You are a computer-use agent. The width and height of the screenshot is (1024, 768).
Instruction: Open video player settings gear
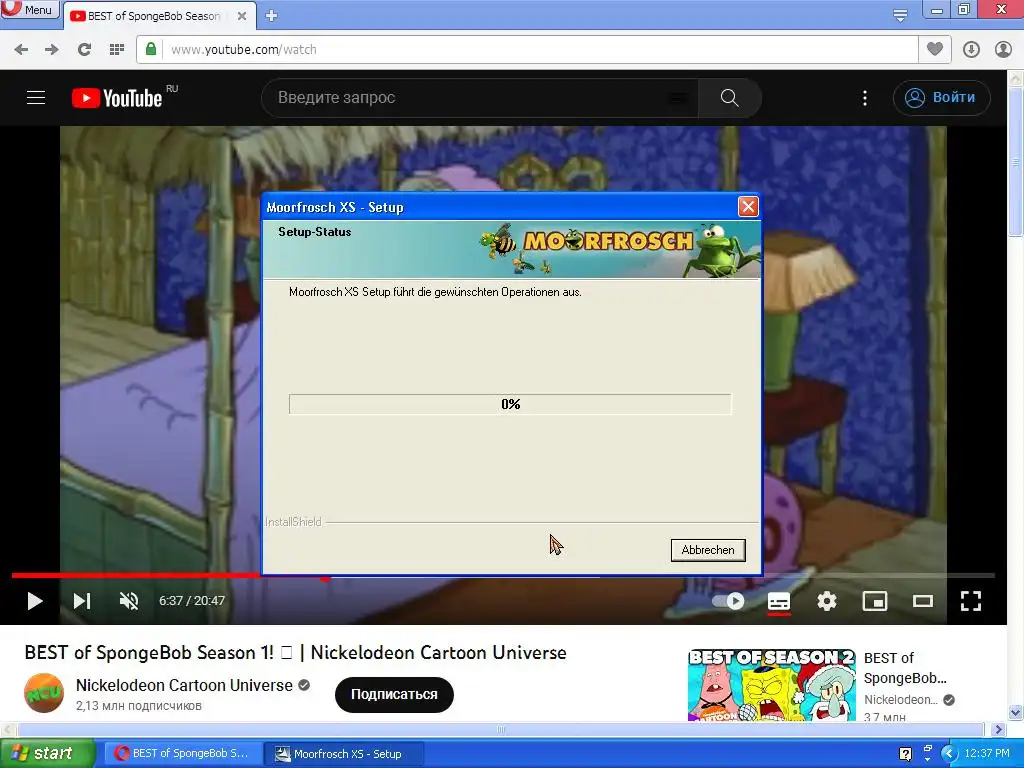click(827, 601)
